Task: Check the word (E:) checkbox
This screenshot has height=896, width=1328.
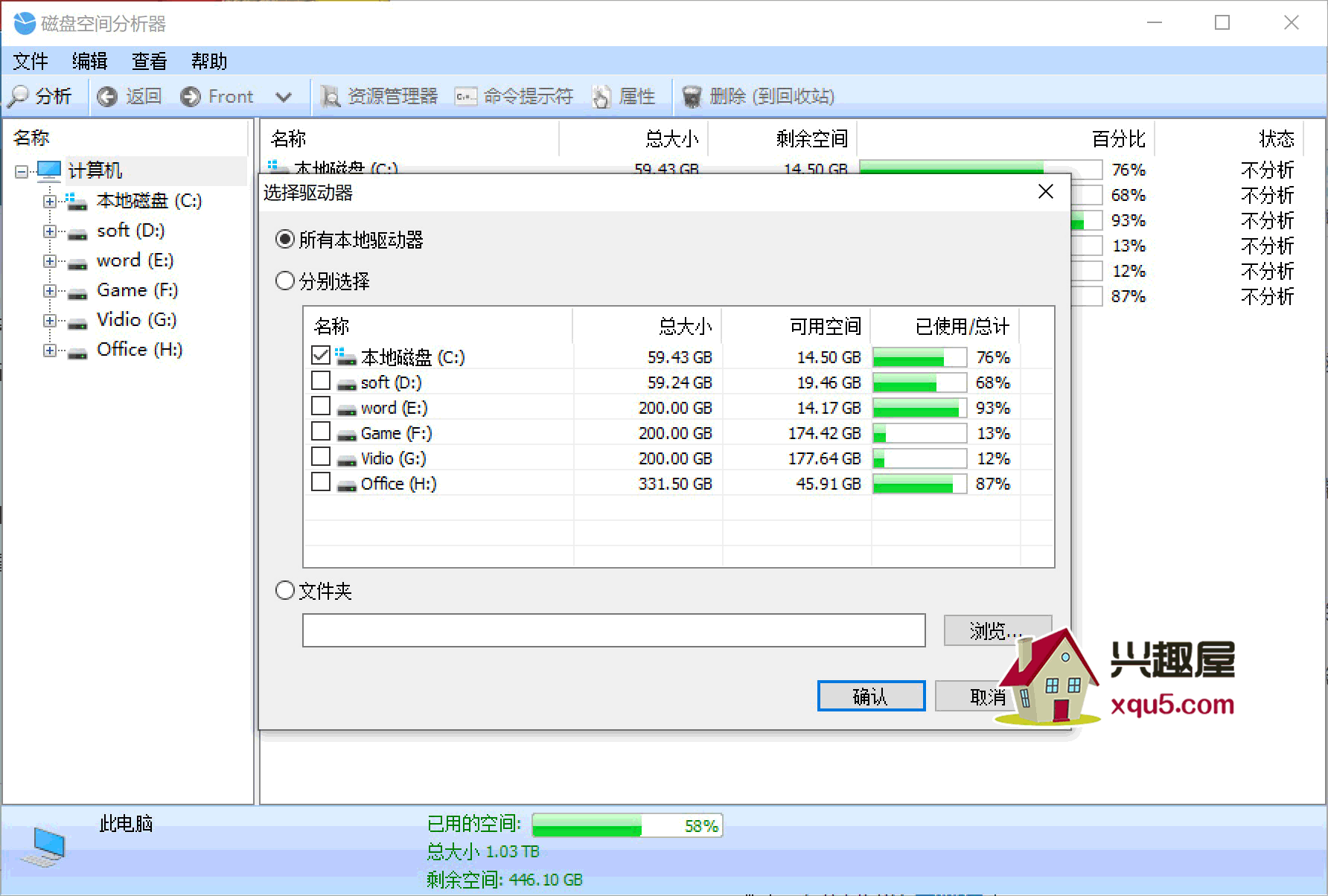Action: point(321,406)
